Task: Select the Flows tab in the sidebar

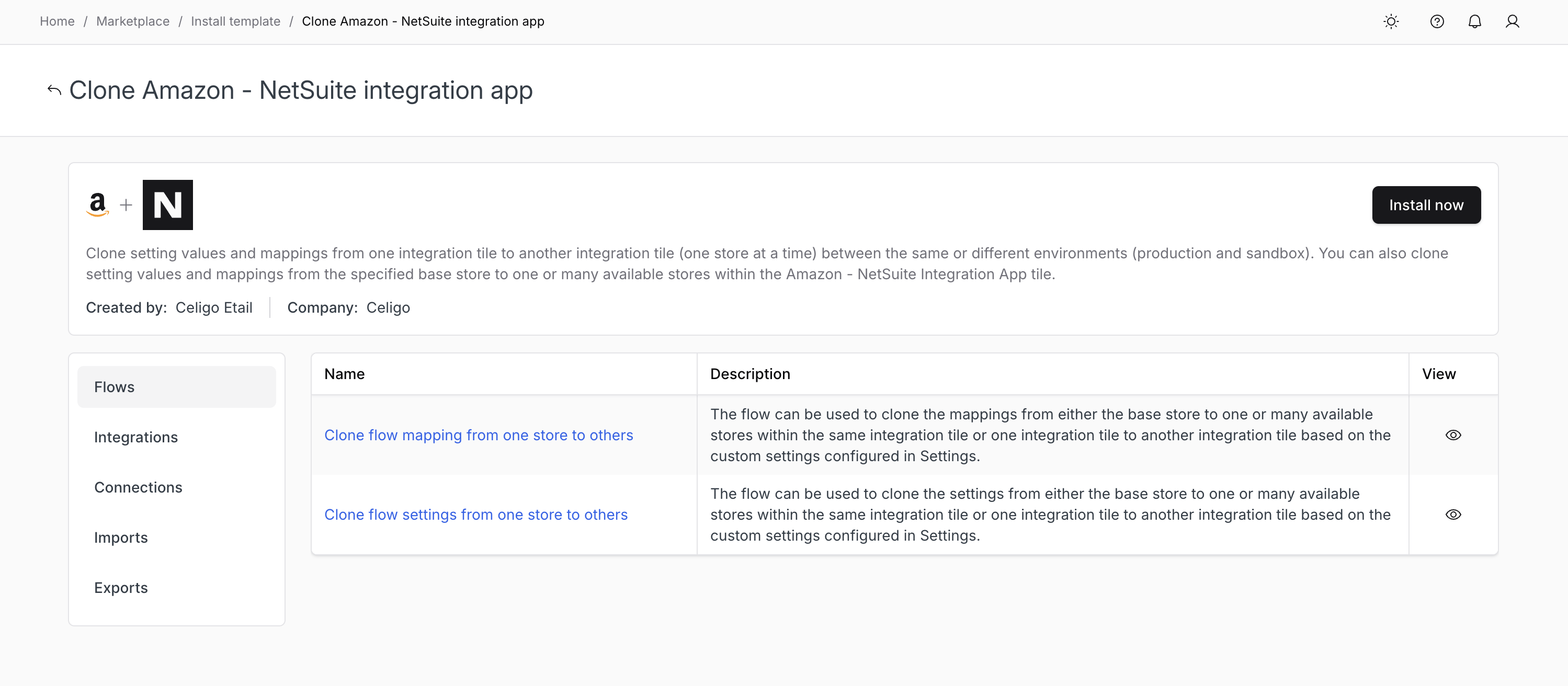Action: 177,387
